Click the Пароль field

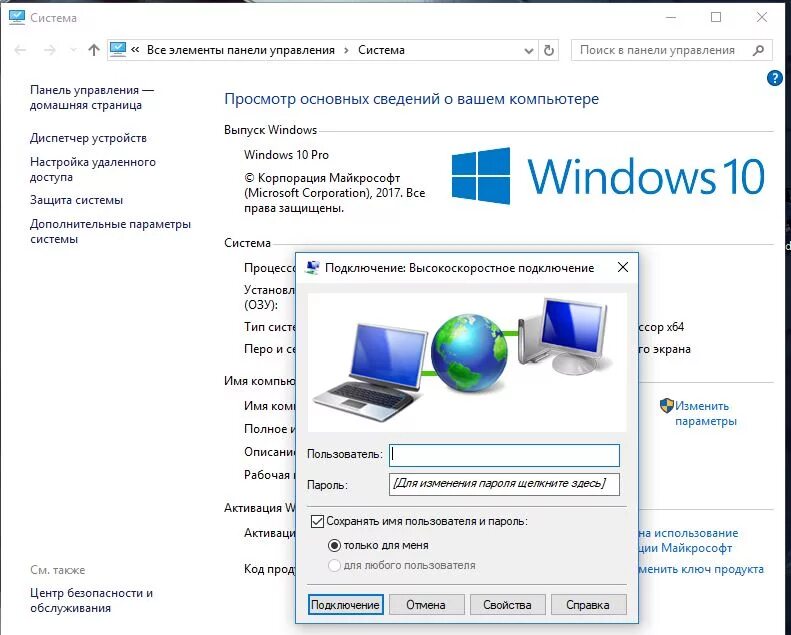click(x=504, y=484)
